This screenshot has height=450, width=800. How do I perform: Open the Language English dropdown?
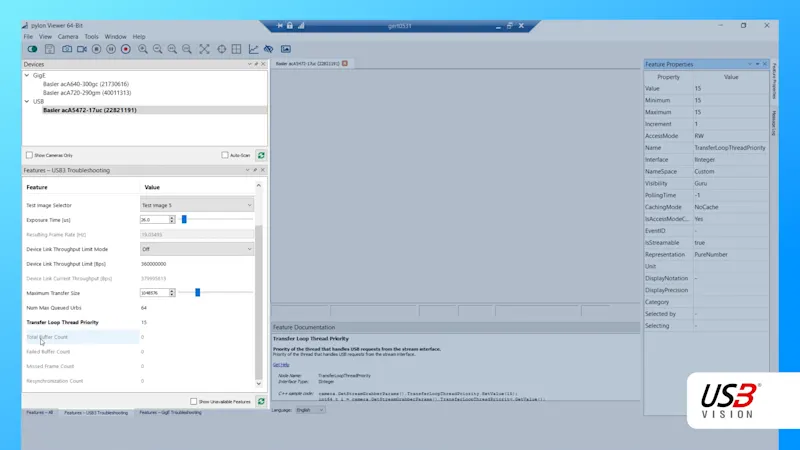(x=310, y=410)
